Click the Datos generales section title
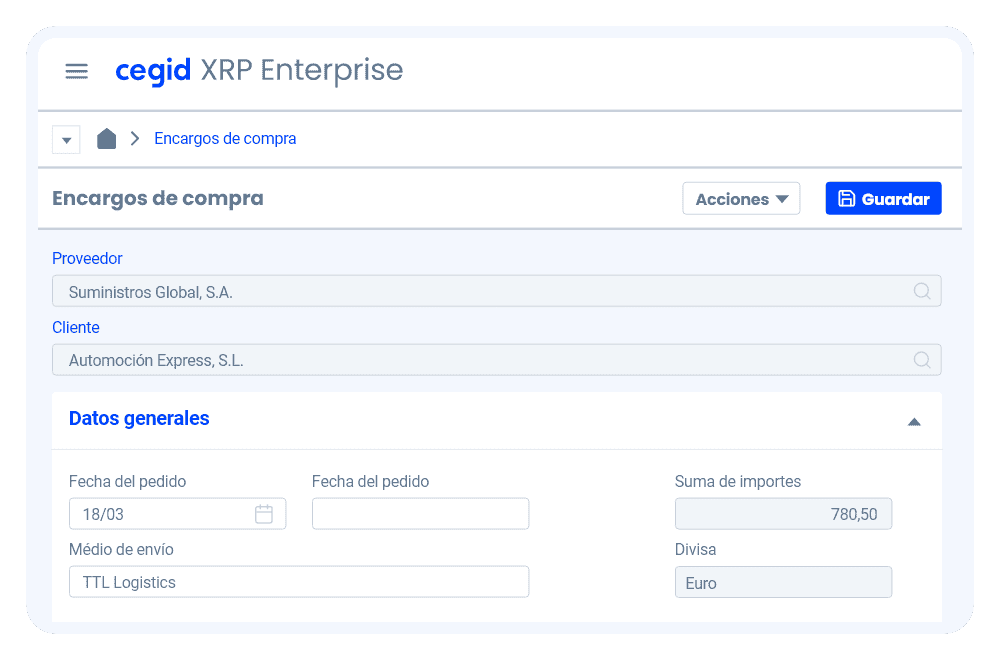This screenshot has width=1000, height=660. coord(139,418)
